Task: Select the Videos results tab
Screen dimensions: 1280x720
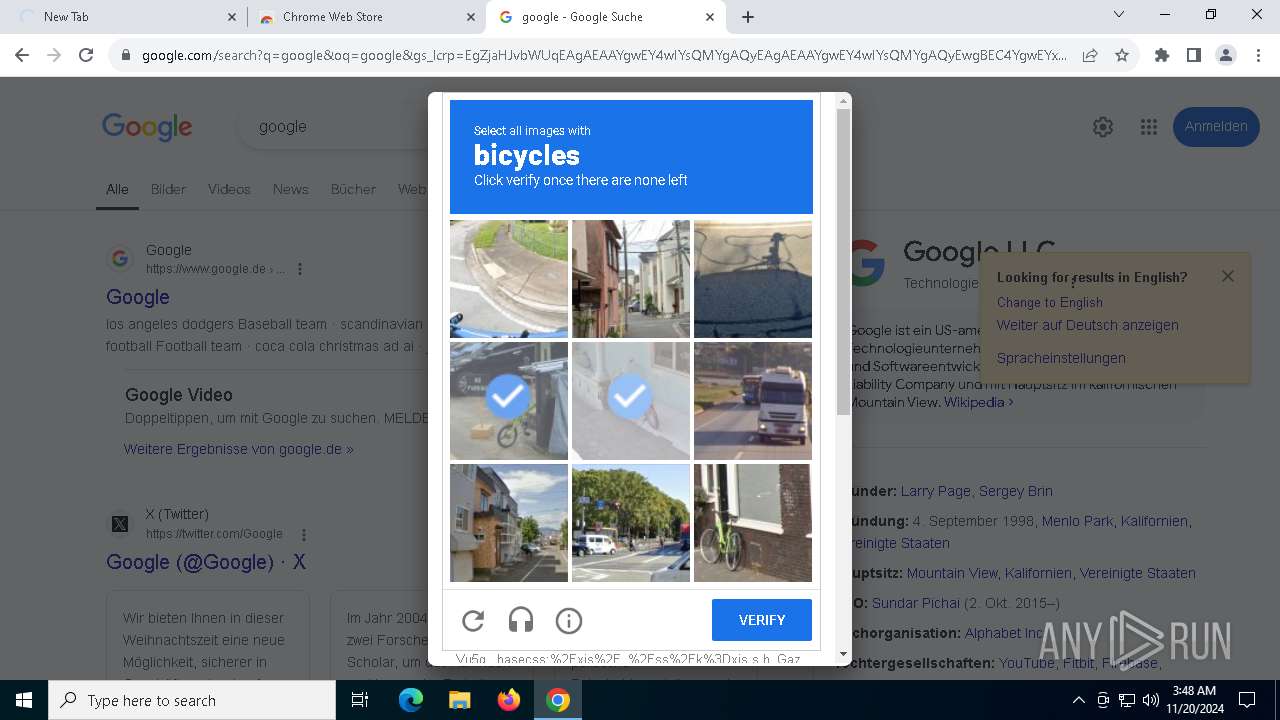Action: pos(229,189)
